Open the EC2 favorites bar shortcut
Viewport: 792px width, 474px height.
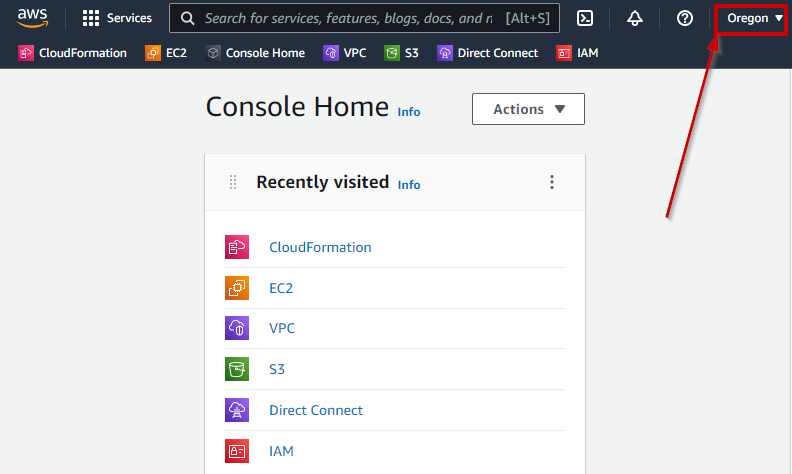coord(166,53)
